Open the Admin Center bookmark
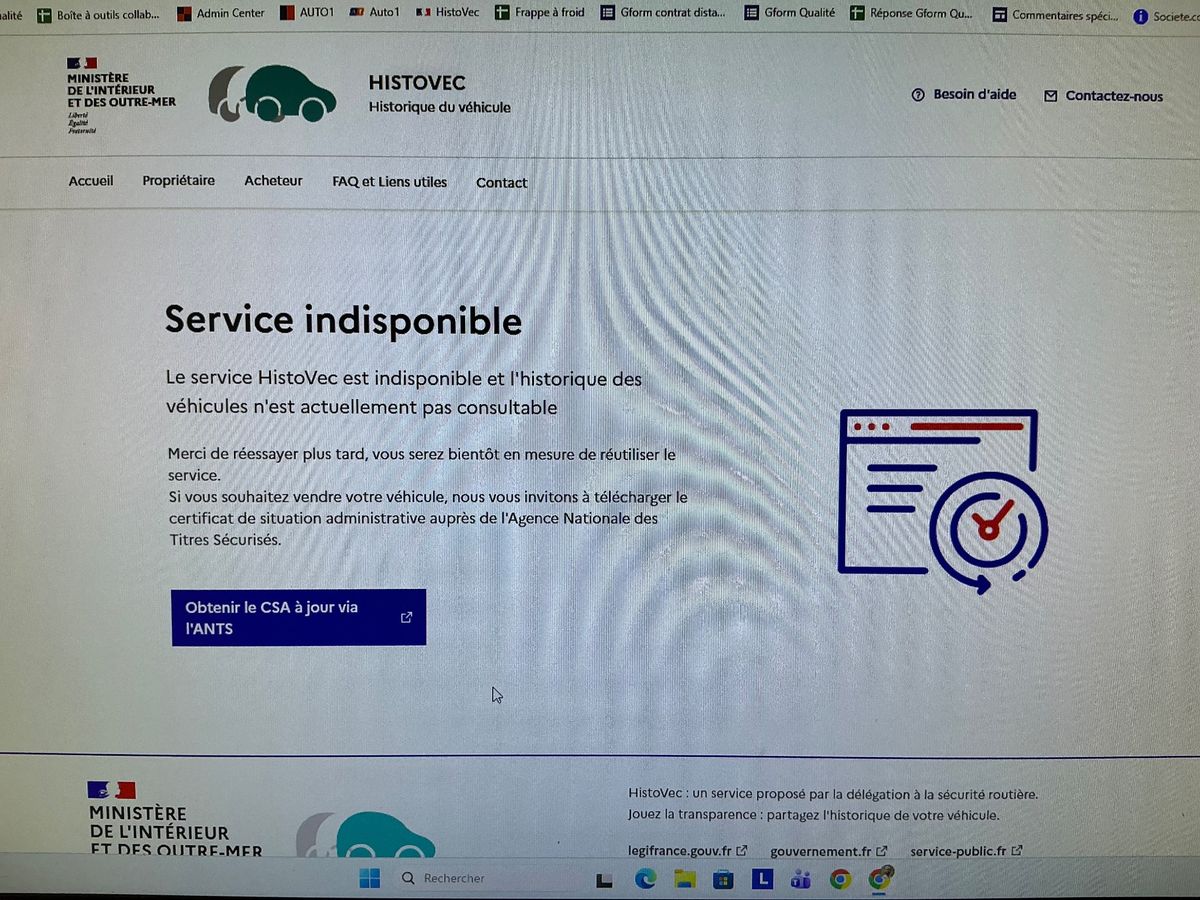The width and height of the screenshot is (1200, 900). click(221, 13)
